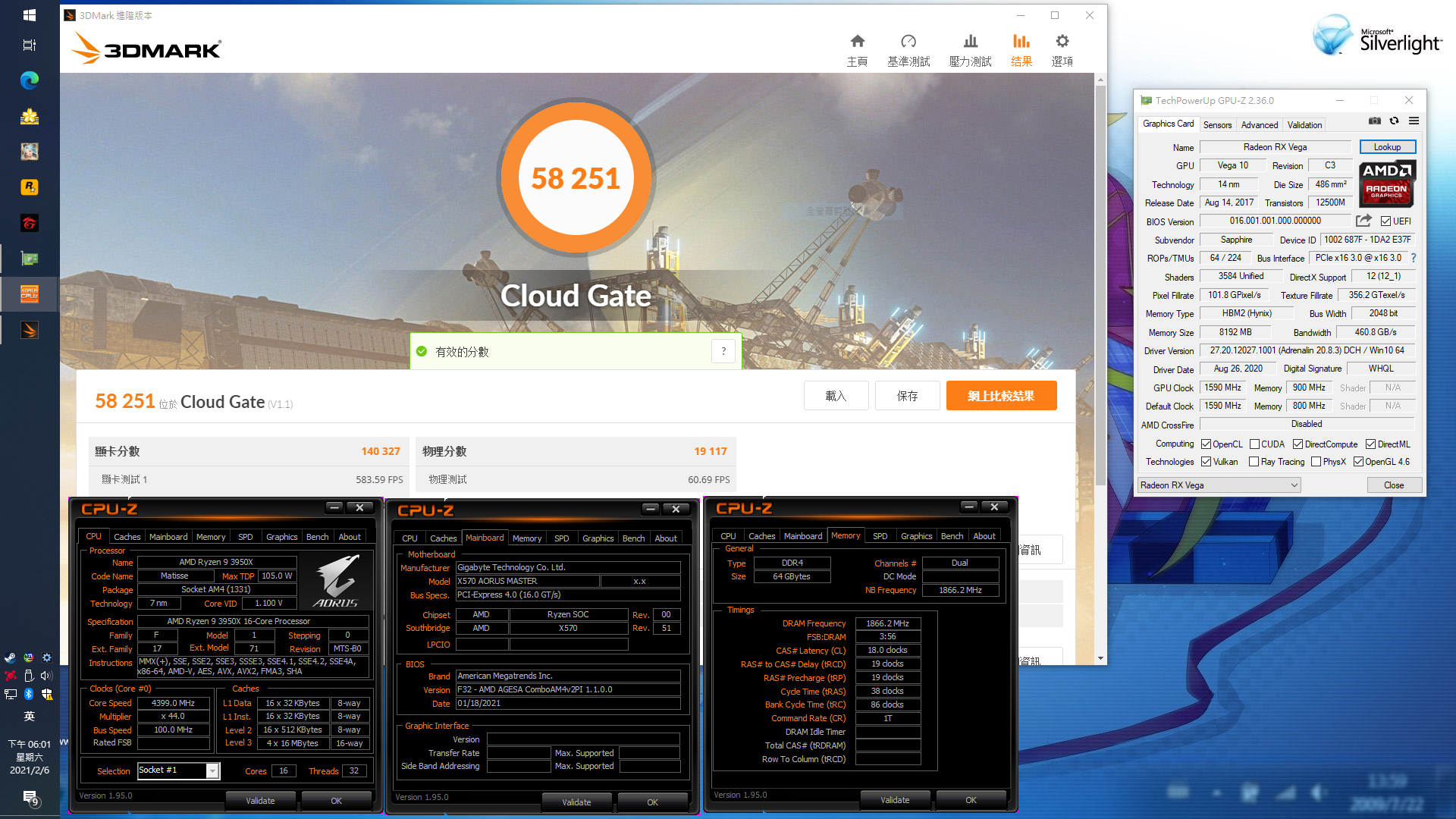Image resolution: width=1456 pixels, height=819 pixels.
Task: Toggle the OpenCL checkbox
Action: click(x=1206, y=444)
